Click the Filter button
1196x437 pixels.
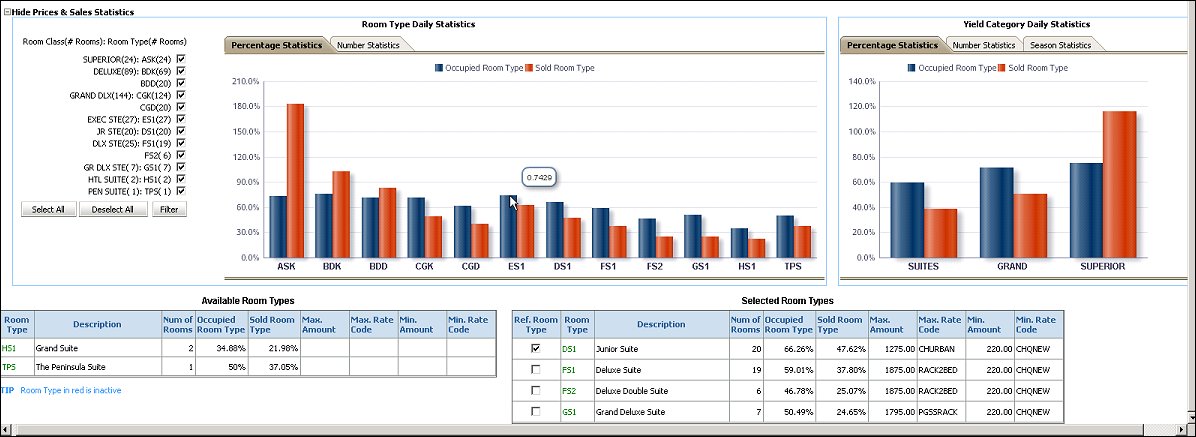[169, 209]
